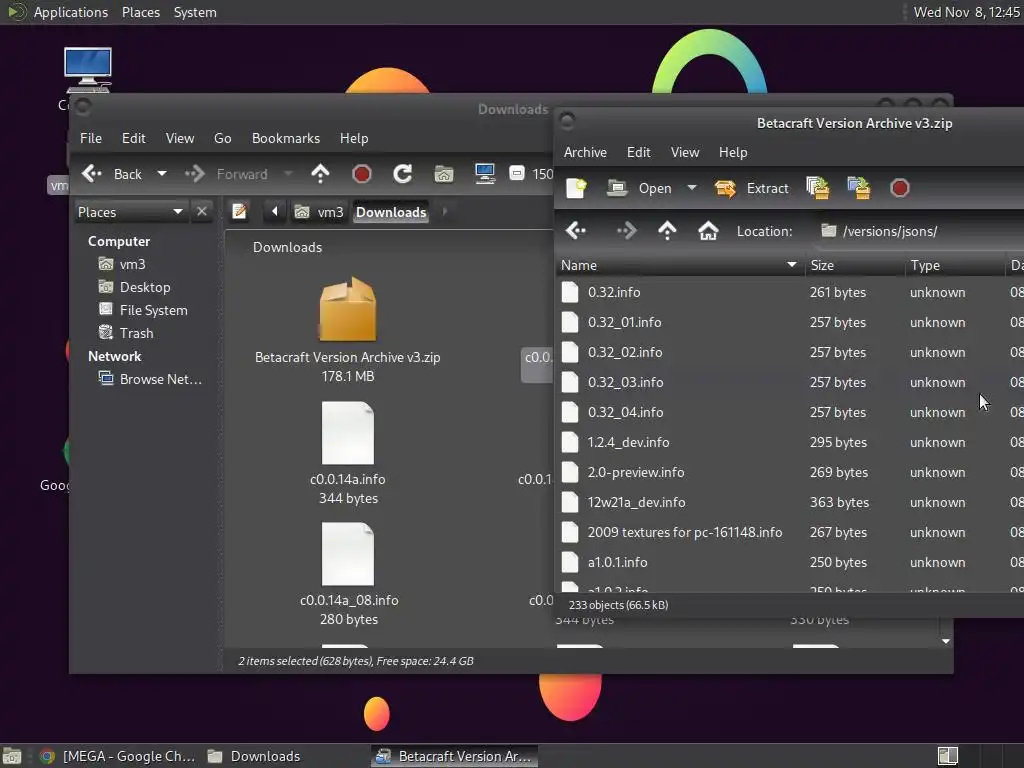Open the archive manager Help menu

tap(733, 152)
